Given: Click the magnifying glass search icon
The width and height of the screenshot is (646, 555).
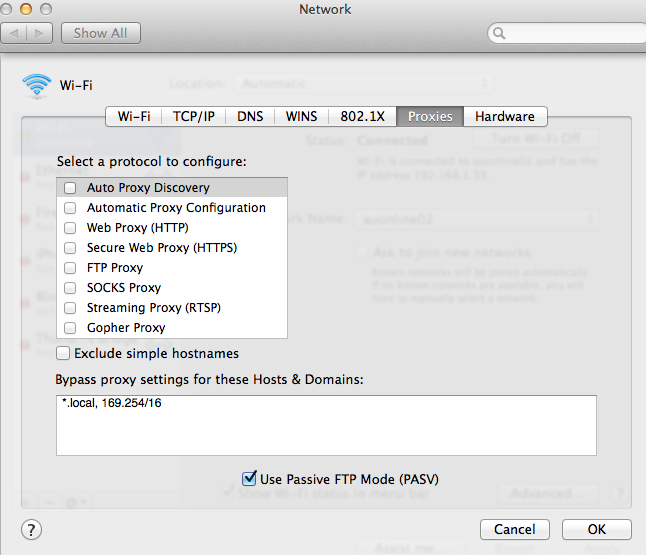Looking at the screenshot, I should (x=499, y=33).
